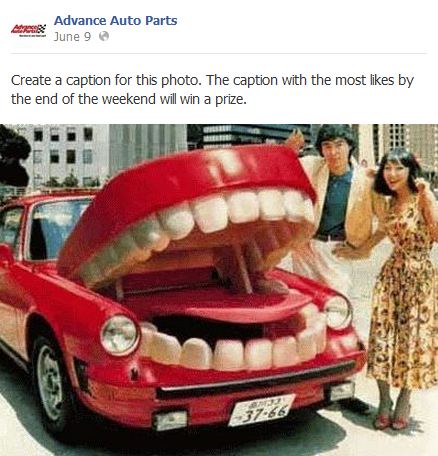The image size is (438, 456).
Task: Click the globe public-audience icon
Action: (104, 36)
